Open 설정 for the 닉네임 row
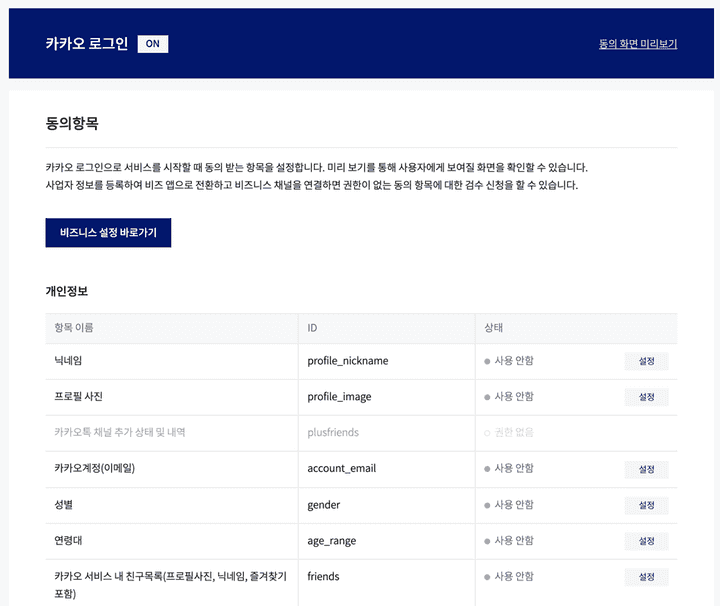Viewport: 720px width, 606px height. click(x=646, y=361)
